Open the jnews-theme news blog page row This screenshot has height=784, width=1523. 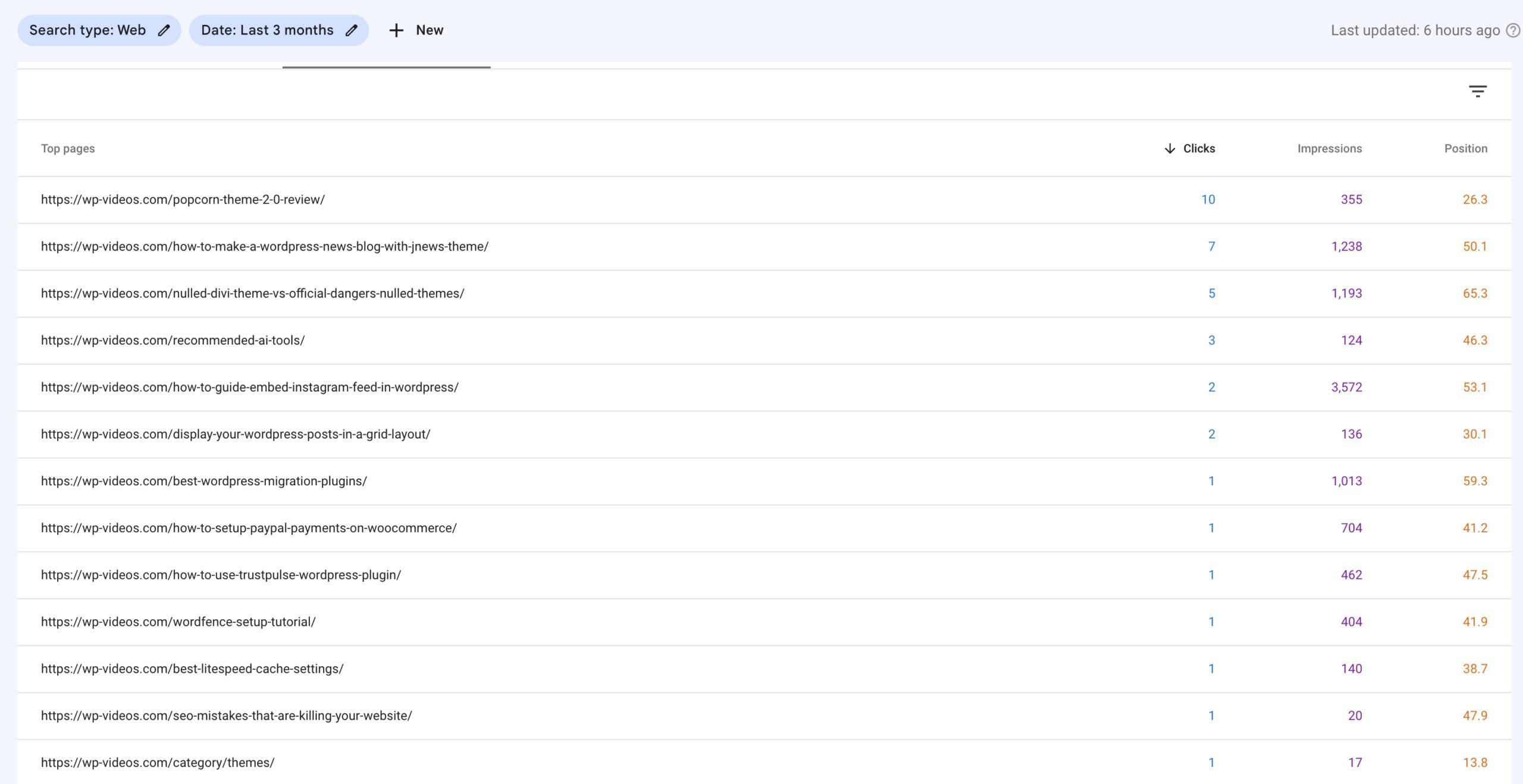pyautogui.click(x=265, y=247)
